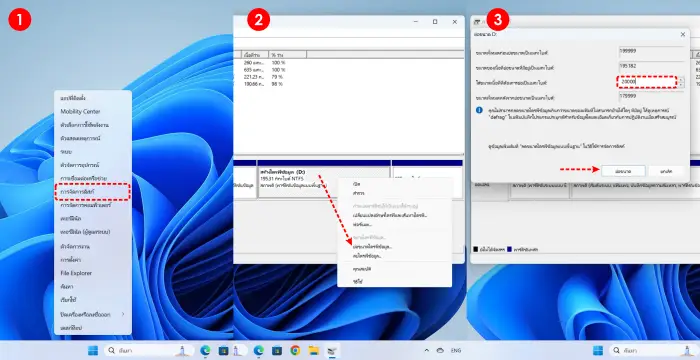The width and height of the screenshot is (700, 360).
Task: Show hidden tray icons via chevron
Action: coord(426,351)
